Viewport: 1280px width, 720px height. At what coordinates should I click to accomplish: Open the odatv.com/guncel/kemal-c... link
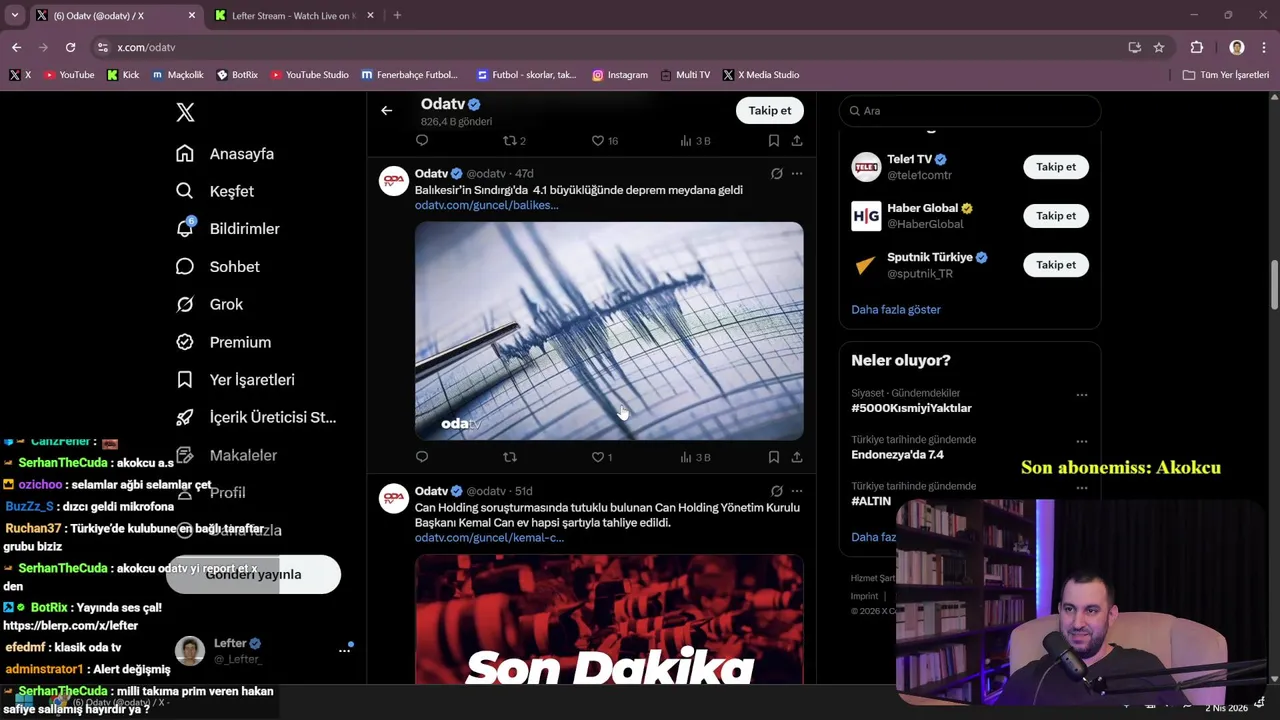(x=489, y=538)
